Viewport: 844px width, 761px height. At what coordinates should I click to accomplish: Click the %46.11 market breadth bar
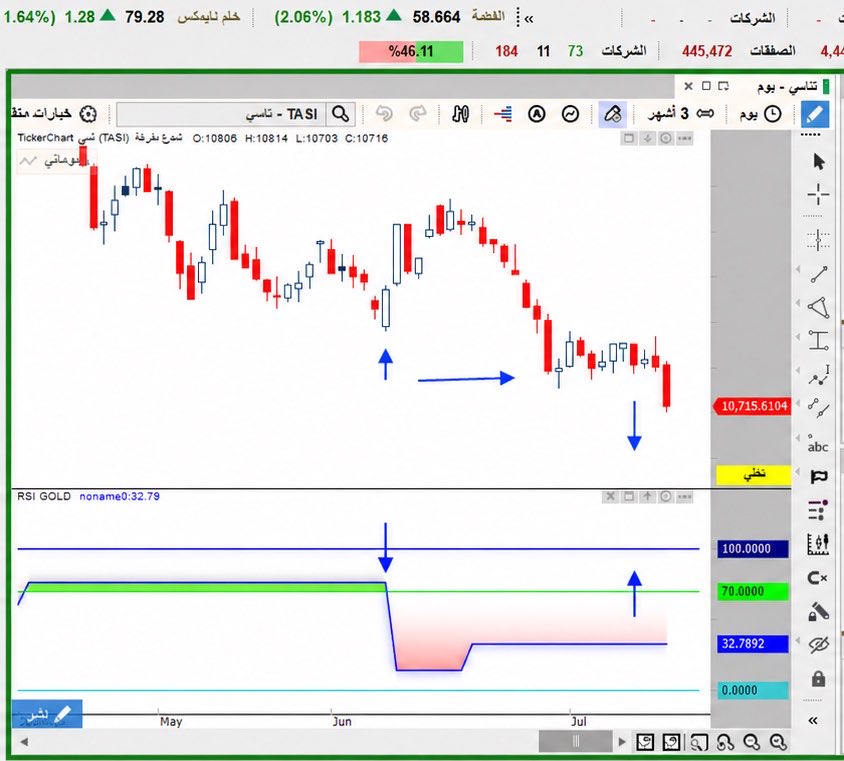(x=411, y=52)
